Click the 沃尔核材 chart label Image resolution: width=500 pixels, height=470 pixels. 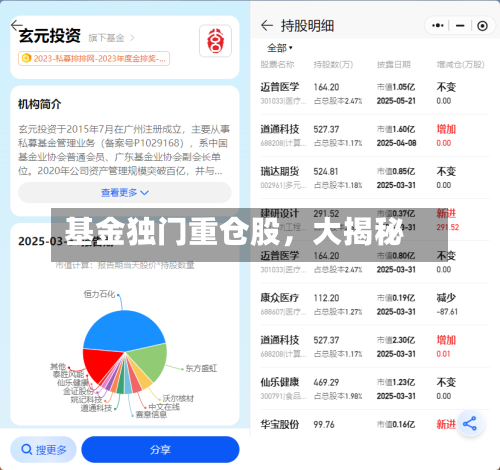(x=178, y=398)
